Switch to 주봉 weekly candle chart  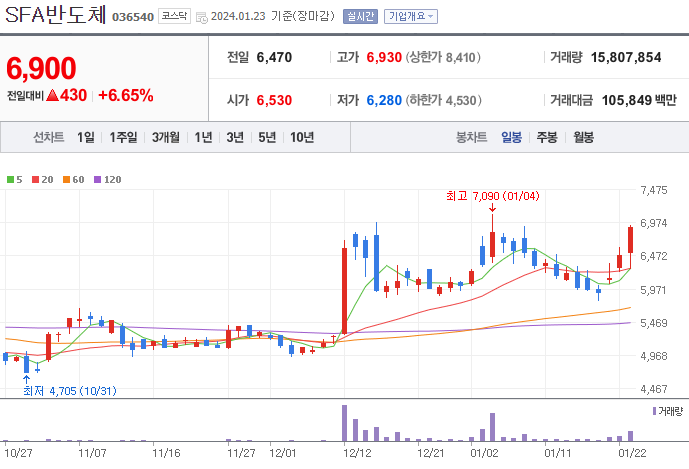(x=547, y=138)
